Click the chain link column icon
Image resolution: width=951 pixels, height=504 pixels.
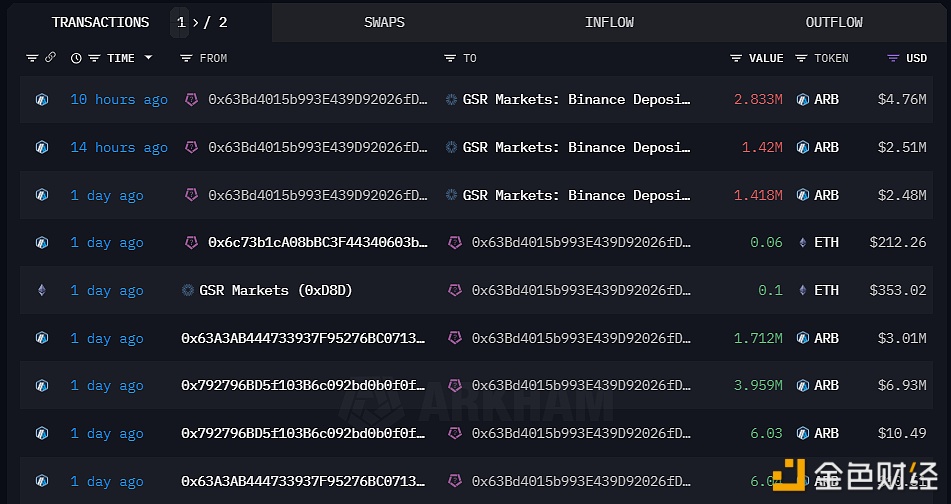coord(50,58)
